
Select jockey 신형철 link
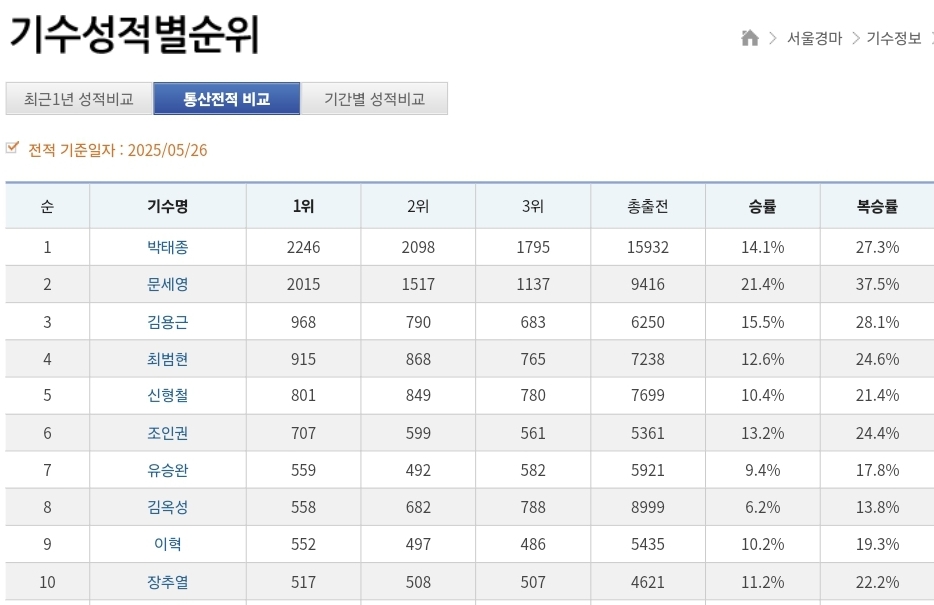(167, 395)
